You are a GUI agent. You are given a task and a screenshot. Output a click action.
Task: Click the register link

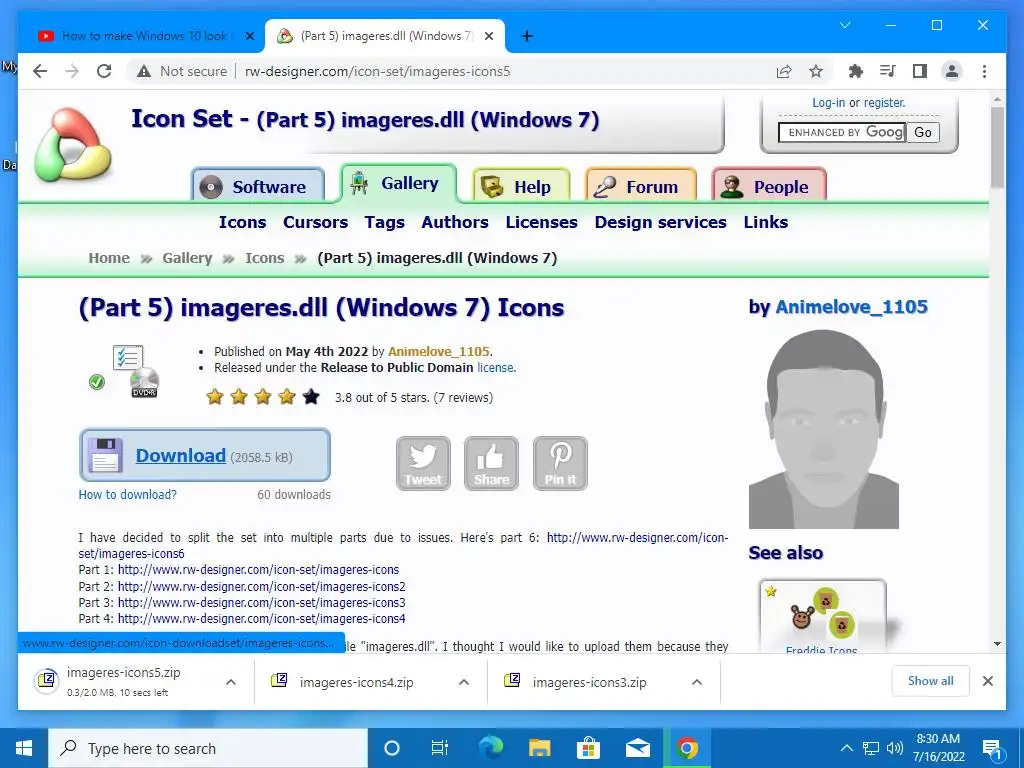(x=884, y=103)
